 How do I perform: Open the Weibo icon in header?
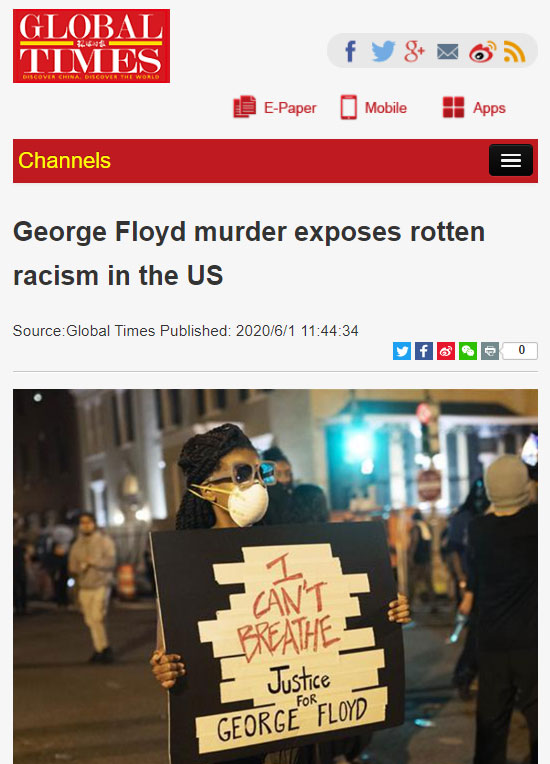(x=482, y=52)
